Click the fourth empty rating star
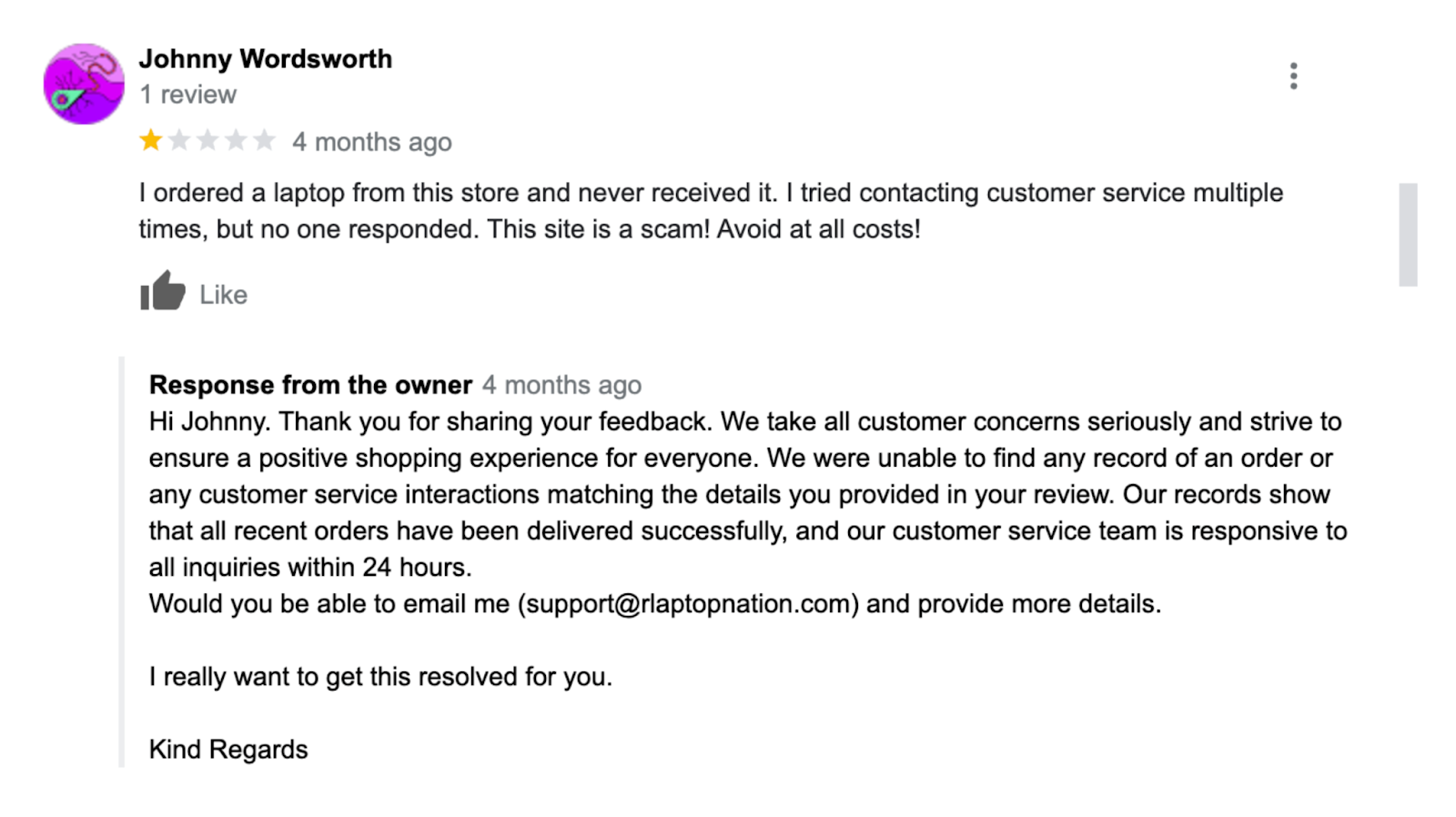This screenshot has height=817, width=1456. coord(236,141)
